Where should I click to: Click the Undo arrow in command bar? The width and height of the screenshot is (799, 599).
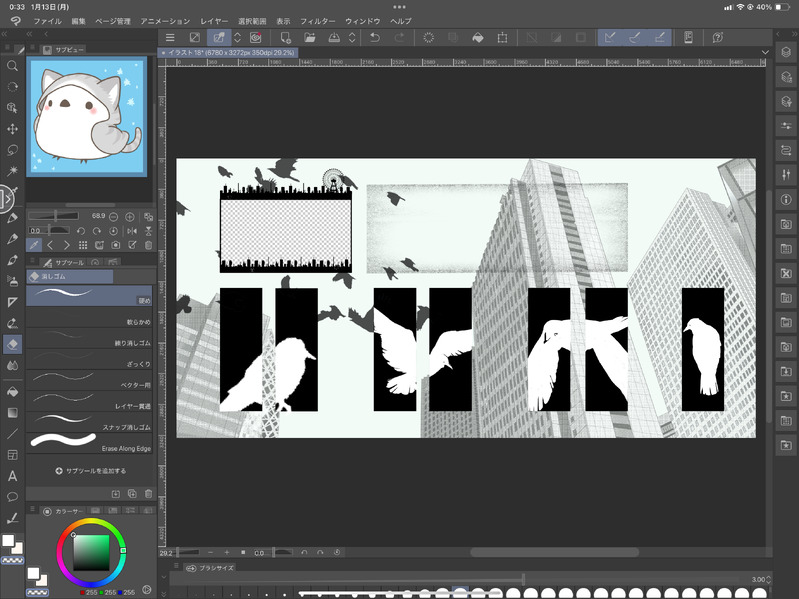tap(375, 37)
